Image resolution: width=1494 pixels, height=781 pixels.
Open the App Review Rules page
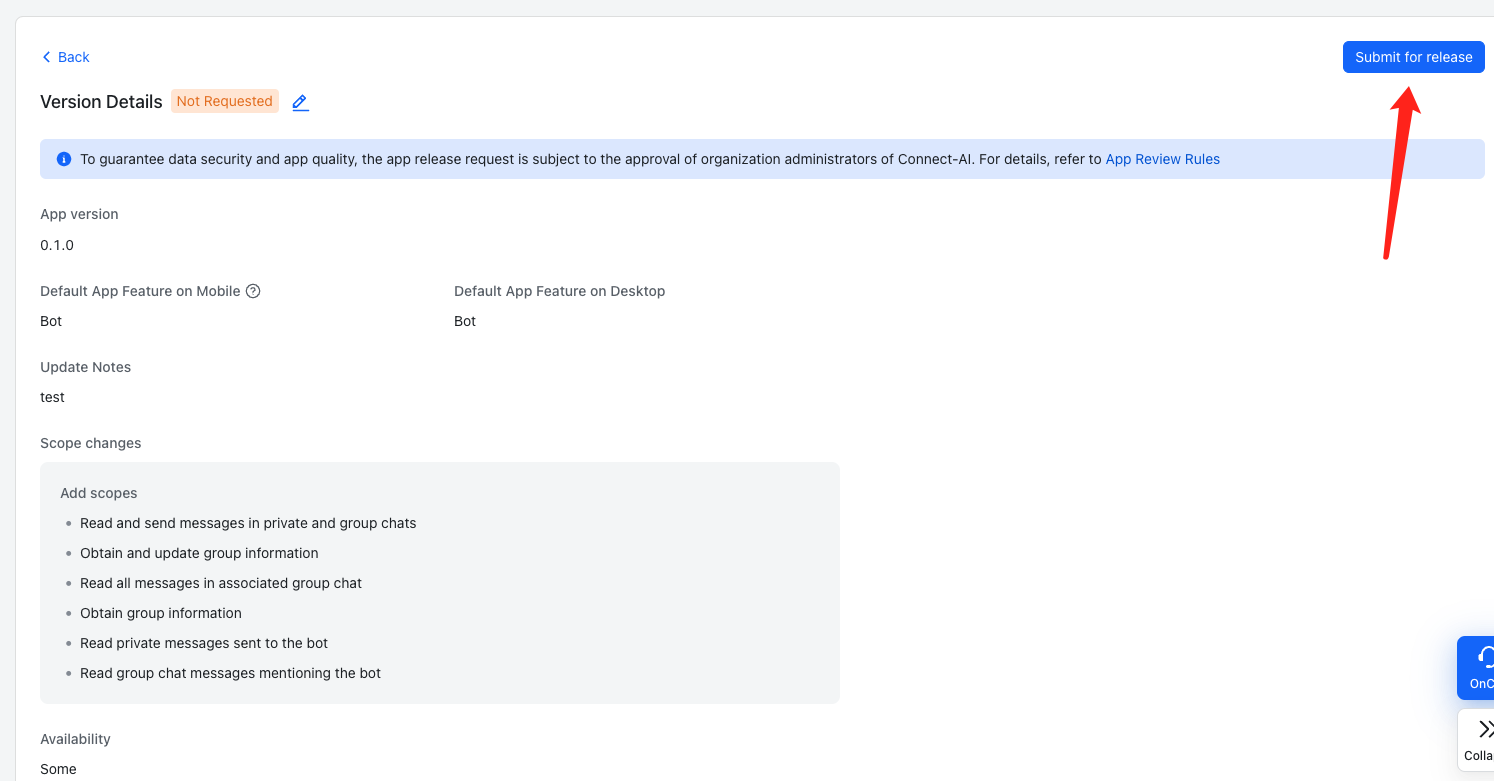(1162, 158)
